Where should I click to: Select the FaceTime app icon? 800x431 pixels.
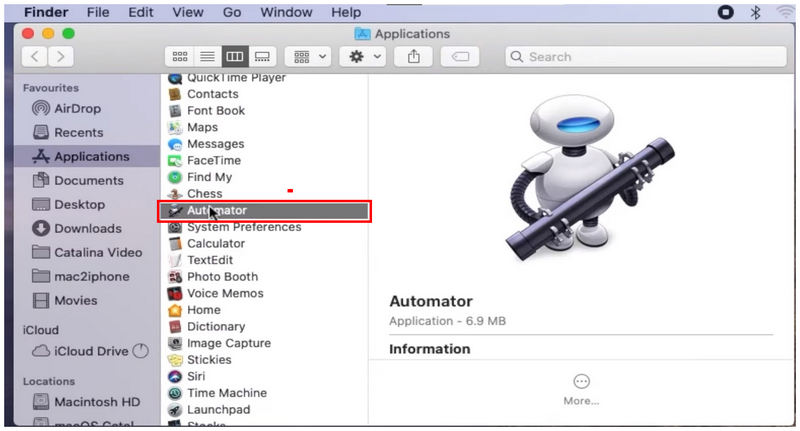[x=175, y=161]
